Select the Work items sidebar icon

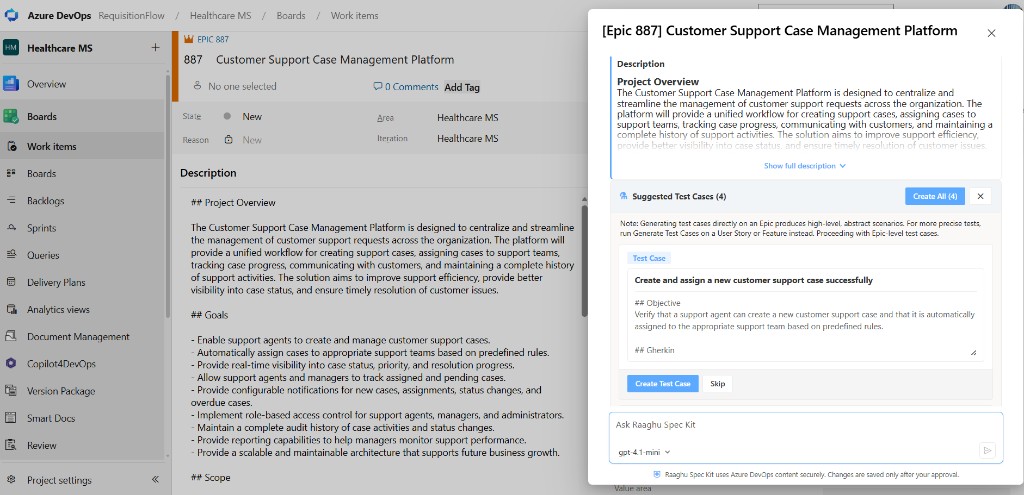click(x=11, y=146)
